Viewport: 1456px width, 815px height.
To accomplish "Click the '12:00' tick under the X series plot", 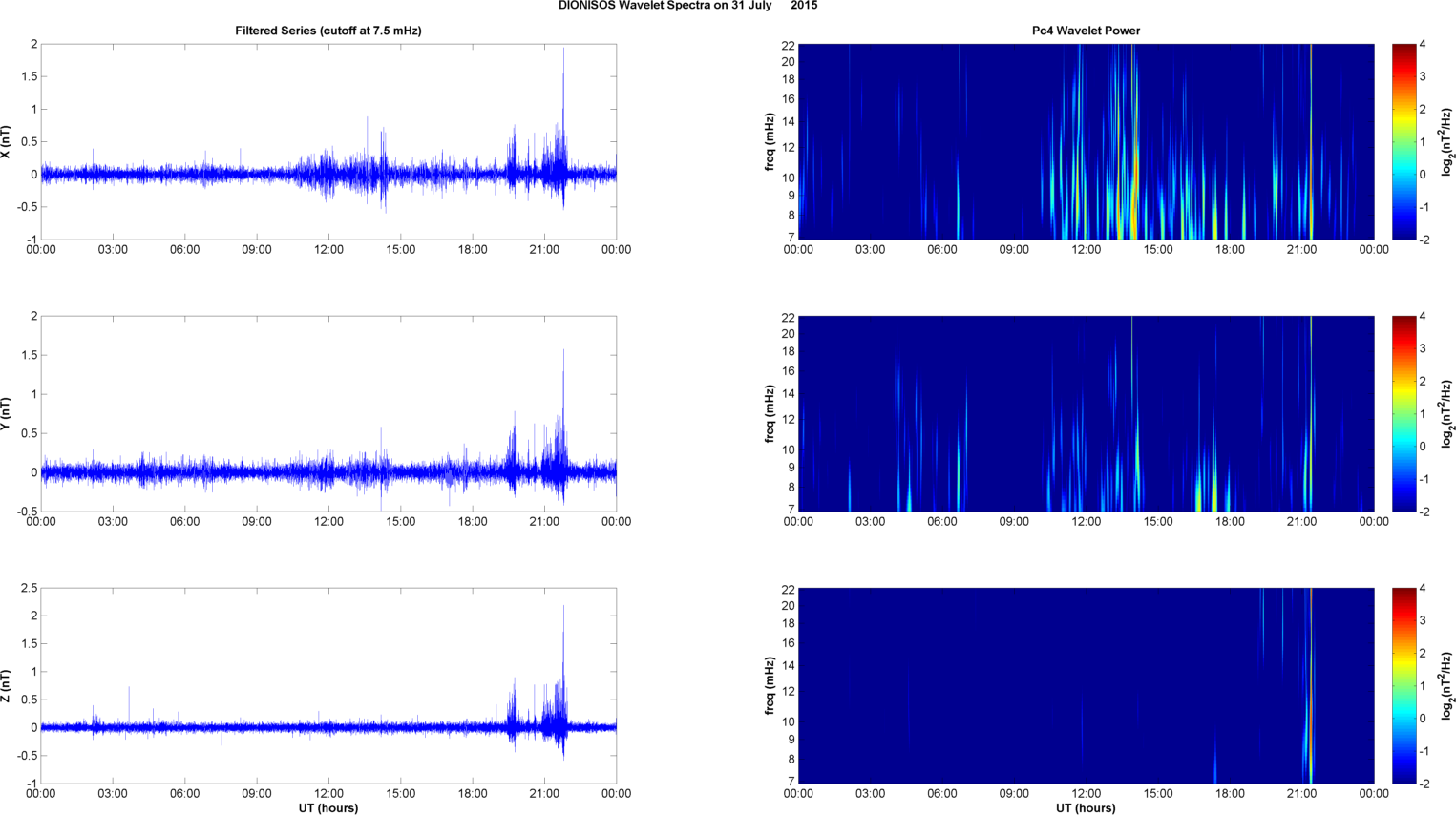I will [328, 250].
